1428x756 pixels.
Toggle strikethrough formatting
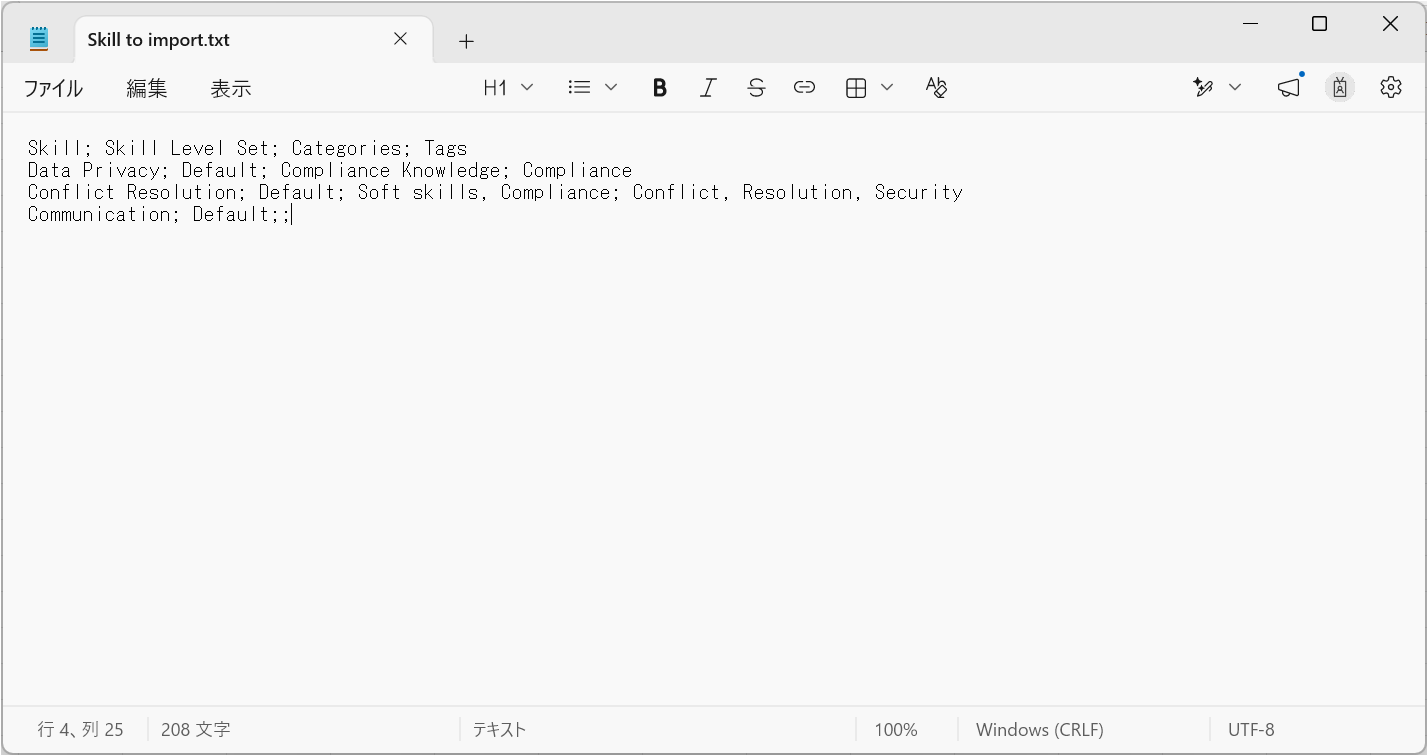[x=756, y=88]
